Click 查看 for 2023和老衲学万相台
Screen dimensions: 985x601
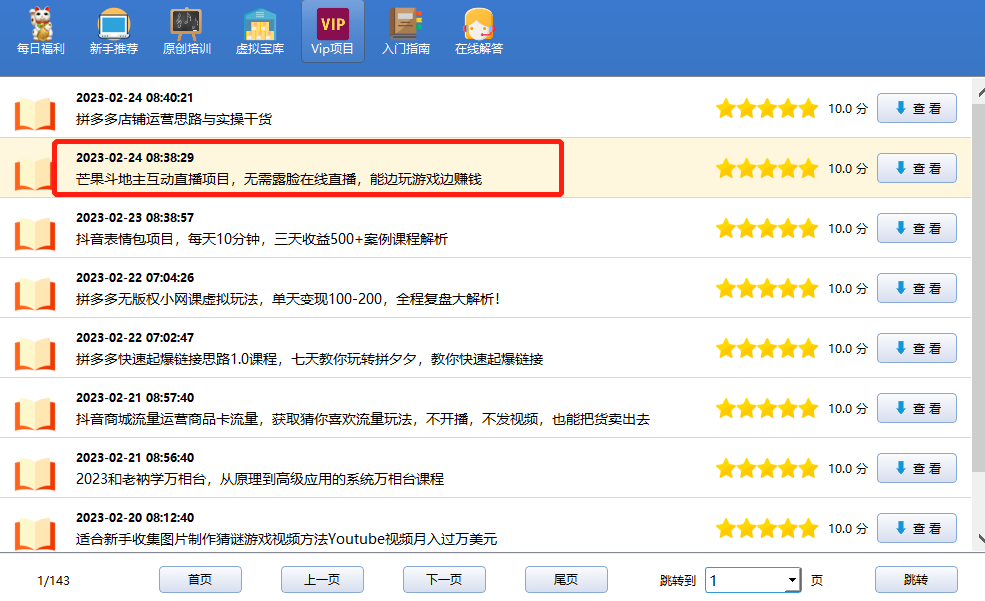[917, 468]
